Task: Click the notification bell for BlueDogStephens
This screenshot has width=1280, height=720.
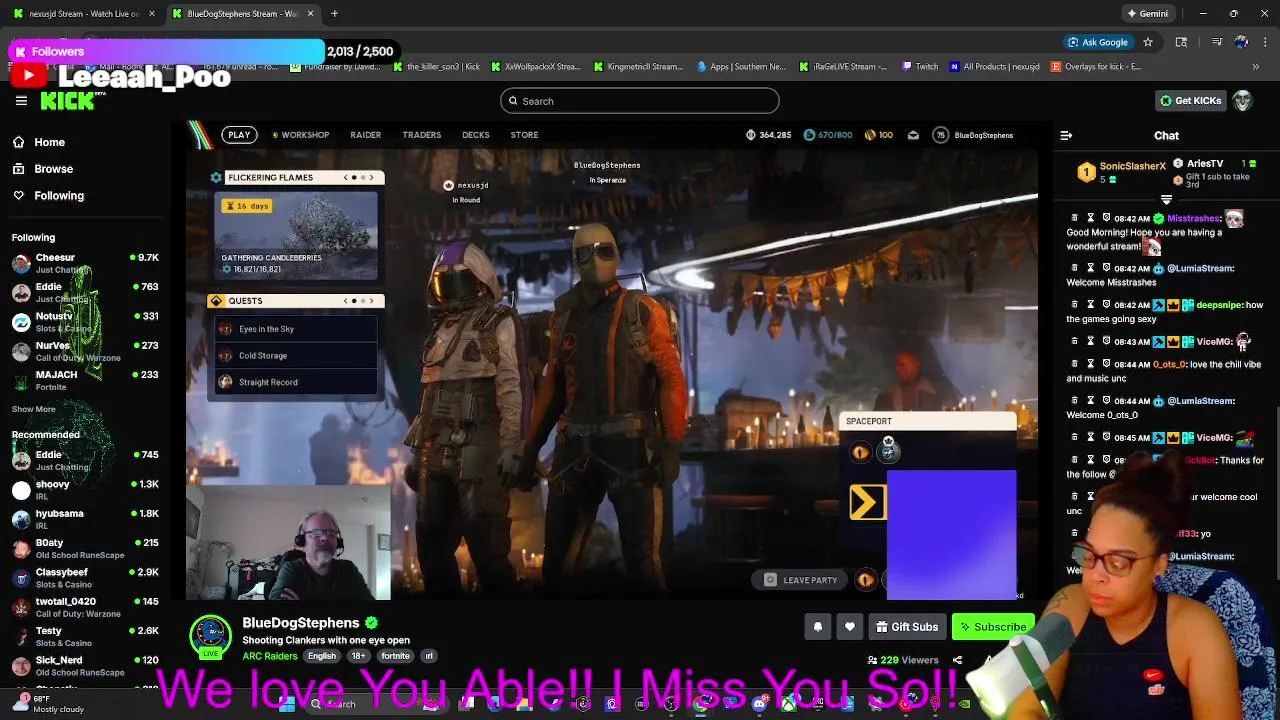Action: 817,627
